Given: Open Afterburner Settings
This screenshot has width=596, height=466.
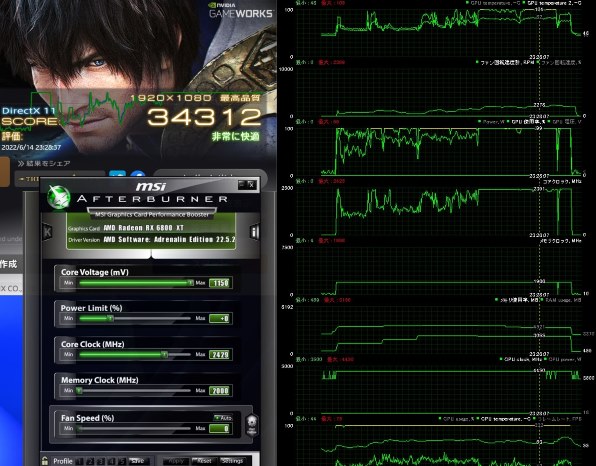Looking at the screenshot, I should click(x=232, y=461).
